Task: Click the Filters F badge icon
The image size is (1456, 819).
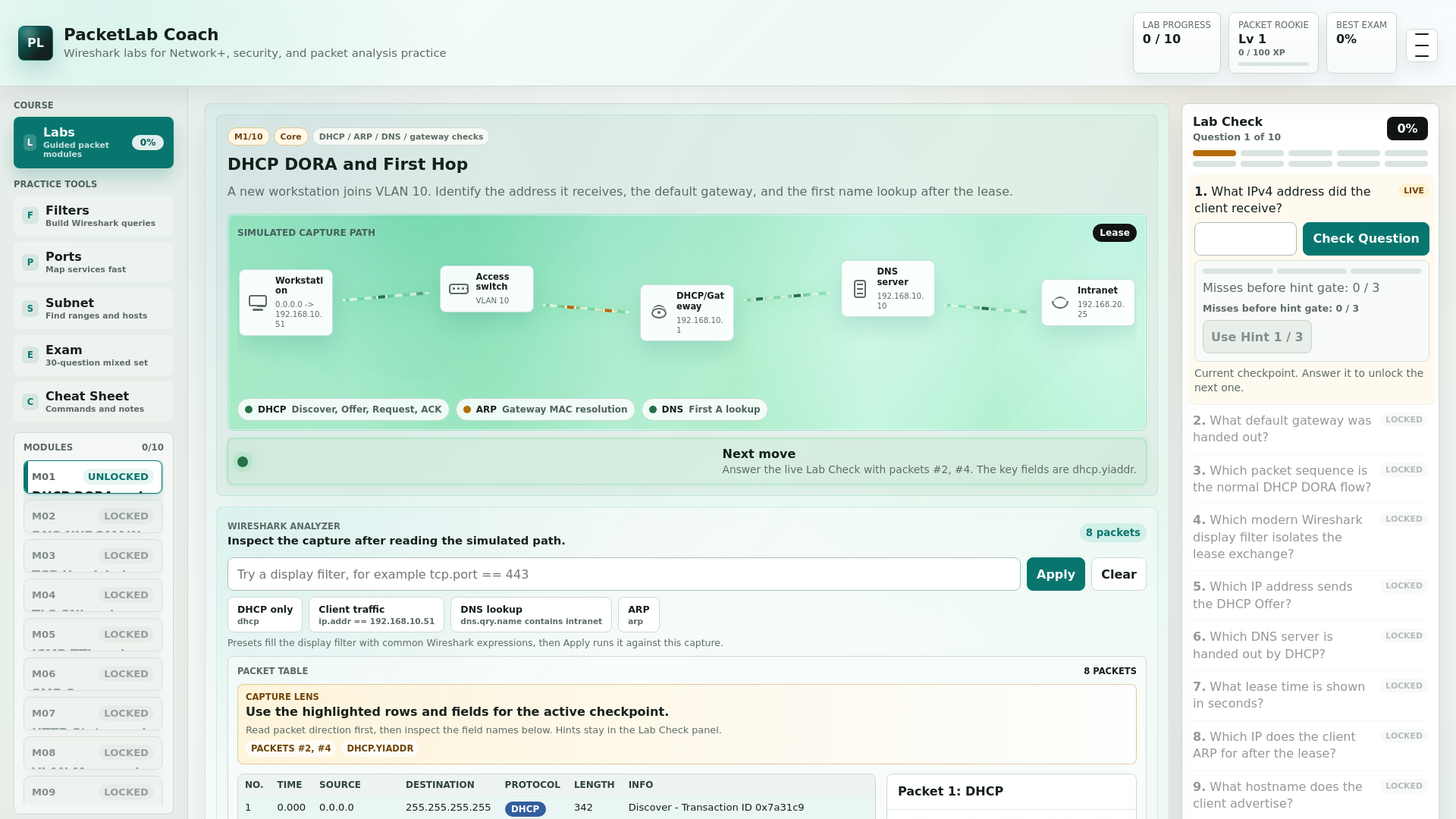Action: [x=30, y=215]
